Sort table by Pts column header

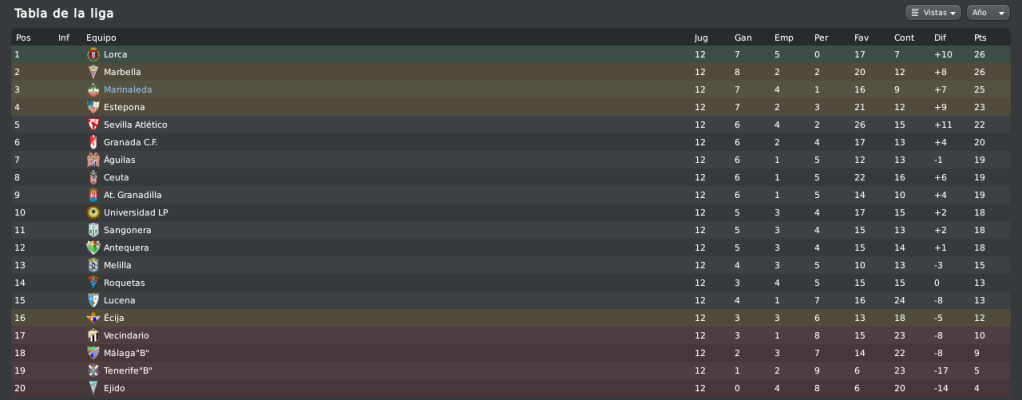coord(979,38)
